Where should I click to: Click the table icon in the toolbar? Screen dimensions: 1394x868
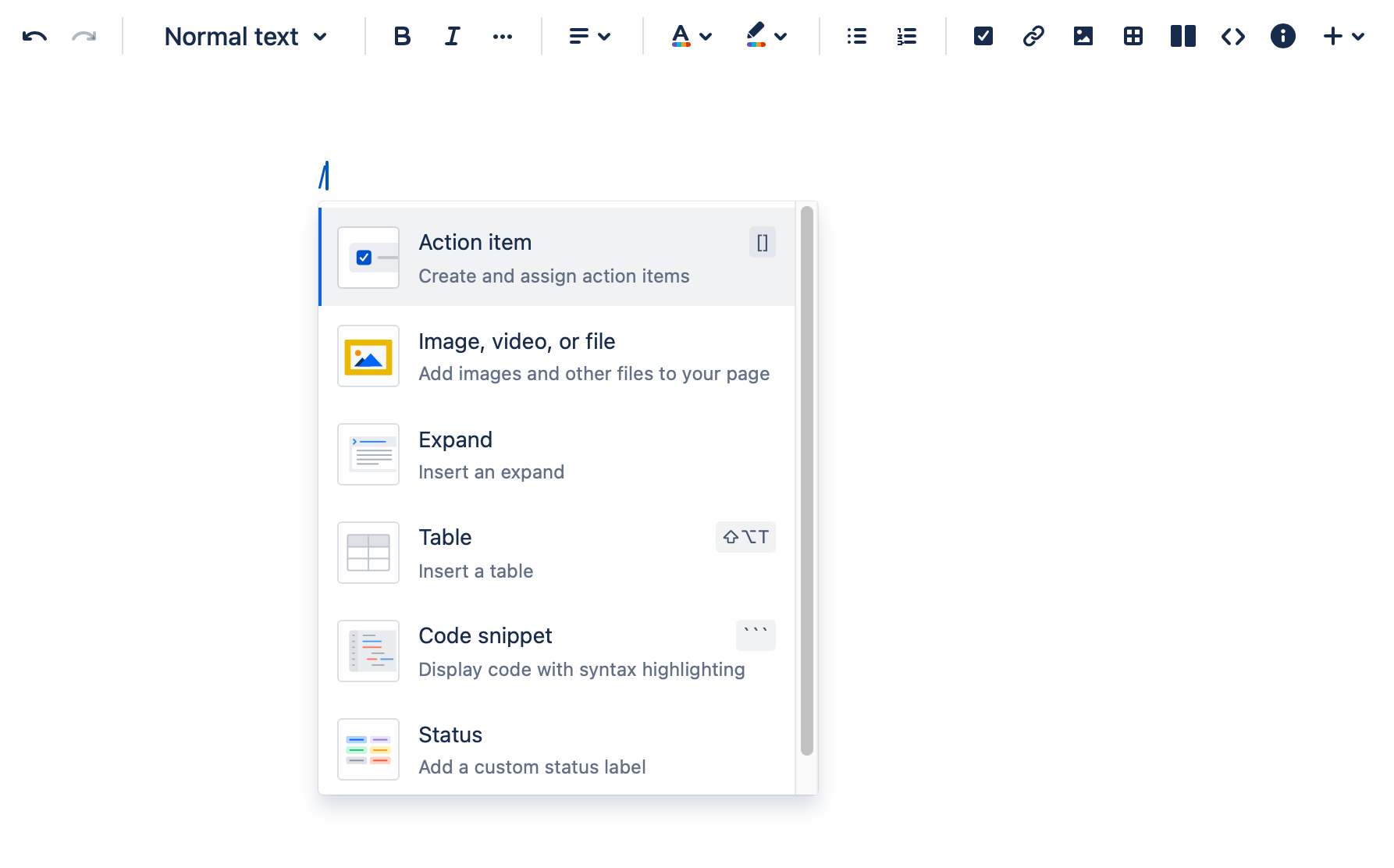click(1133, 37)
